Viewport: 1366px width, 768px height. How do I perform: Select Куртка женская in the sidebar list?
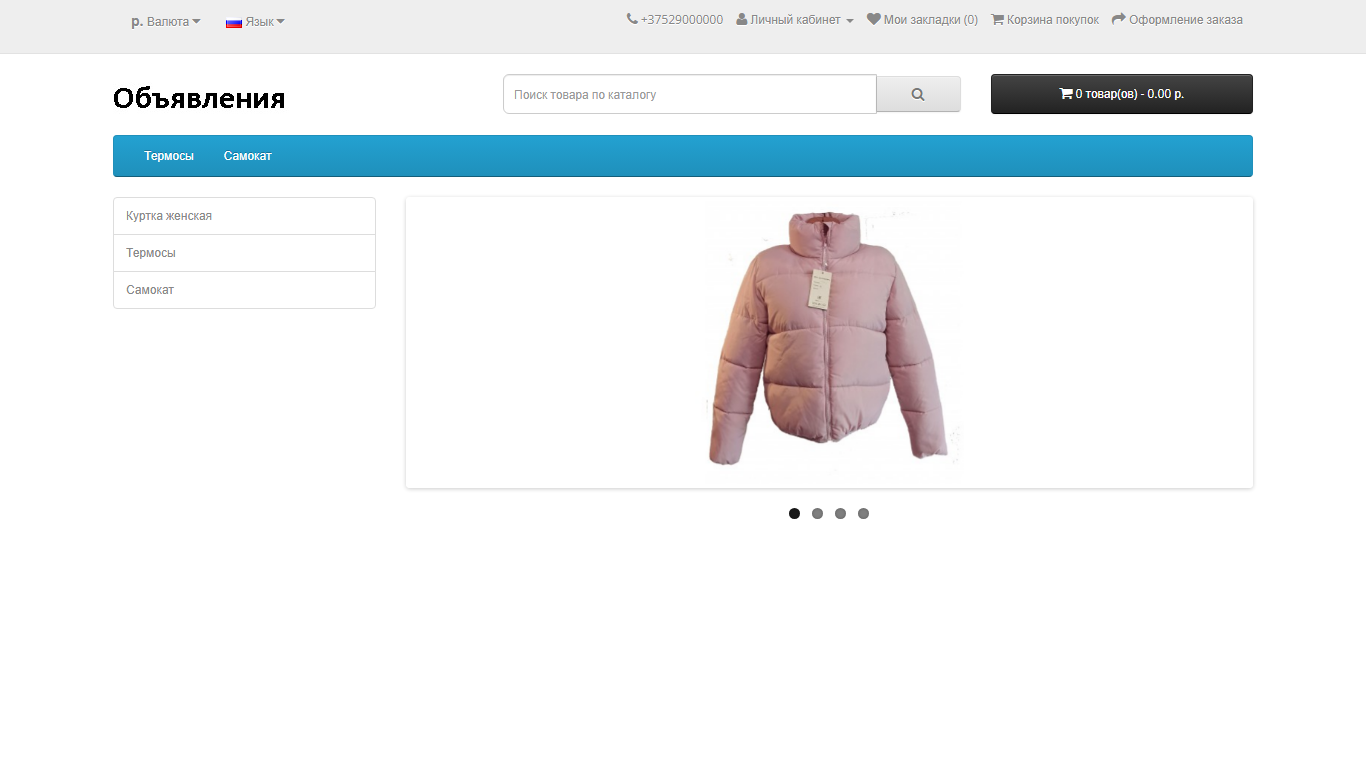tap(244, 216)
